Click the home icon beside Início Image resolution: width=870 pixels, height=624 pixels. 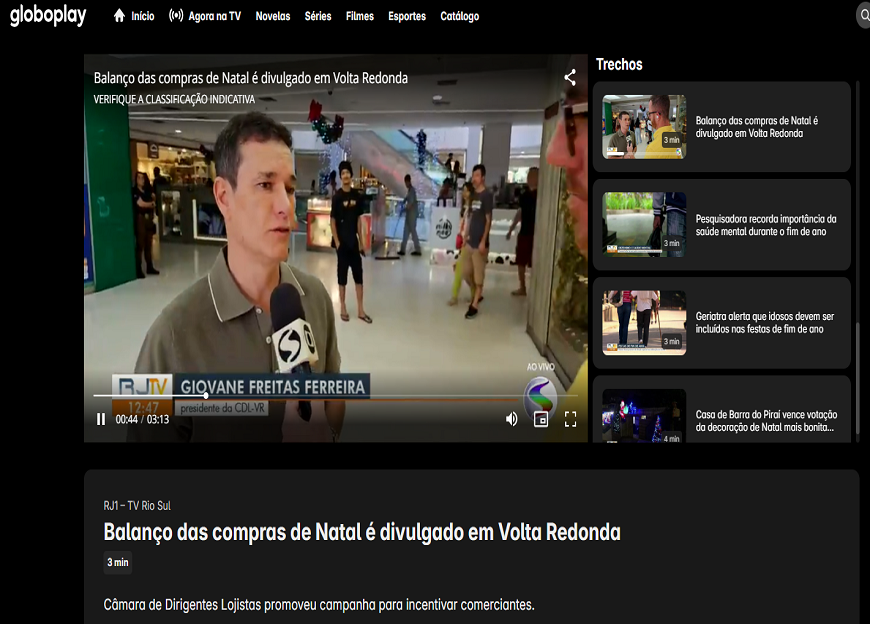pyautogui.click(x=119, y=16)
